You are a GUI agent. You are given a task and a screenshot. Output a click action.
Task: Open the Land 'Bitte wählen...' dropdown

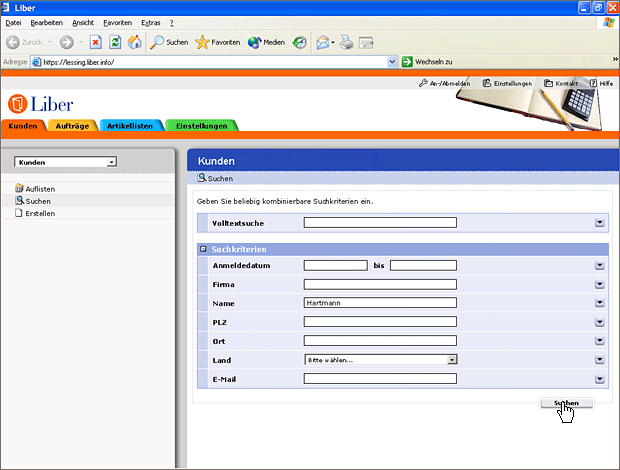point(381,360)
